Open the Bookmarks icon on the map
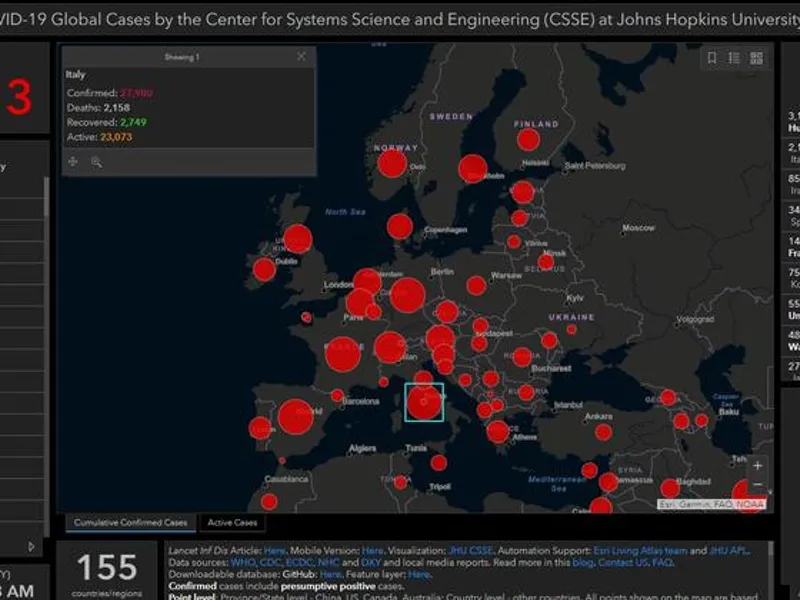 (x=712, y=58)
